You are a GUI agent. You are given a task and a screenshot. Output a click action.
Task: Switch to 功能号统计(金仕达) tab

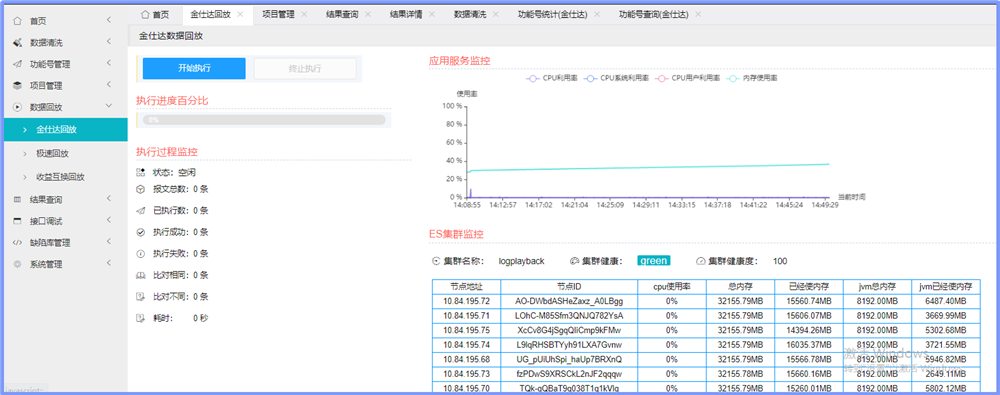552,14
